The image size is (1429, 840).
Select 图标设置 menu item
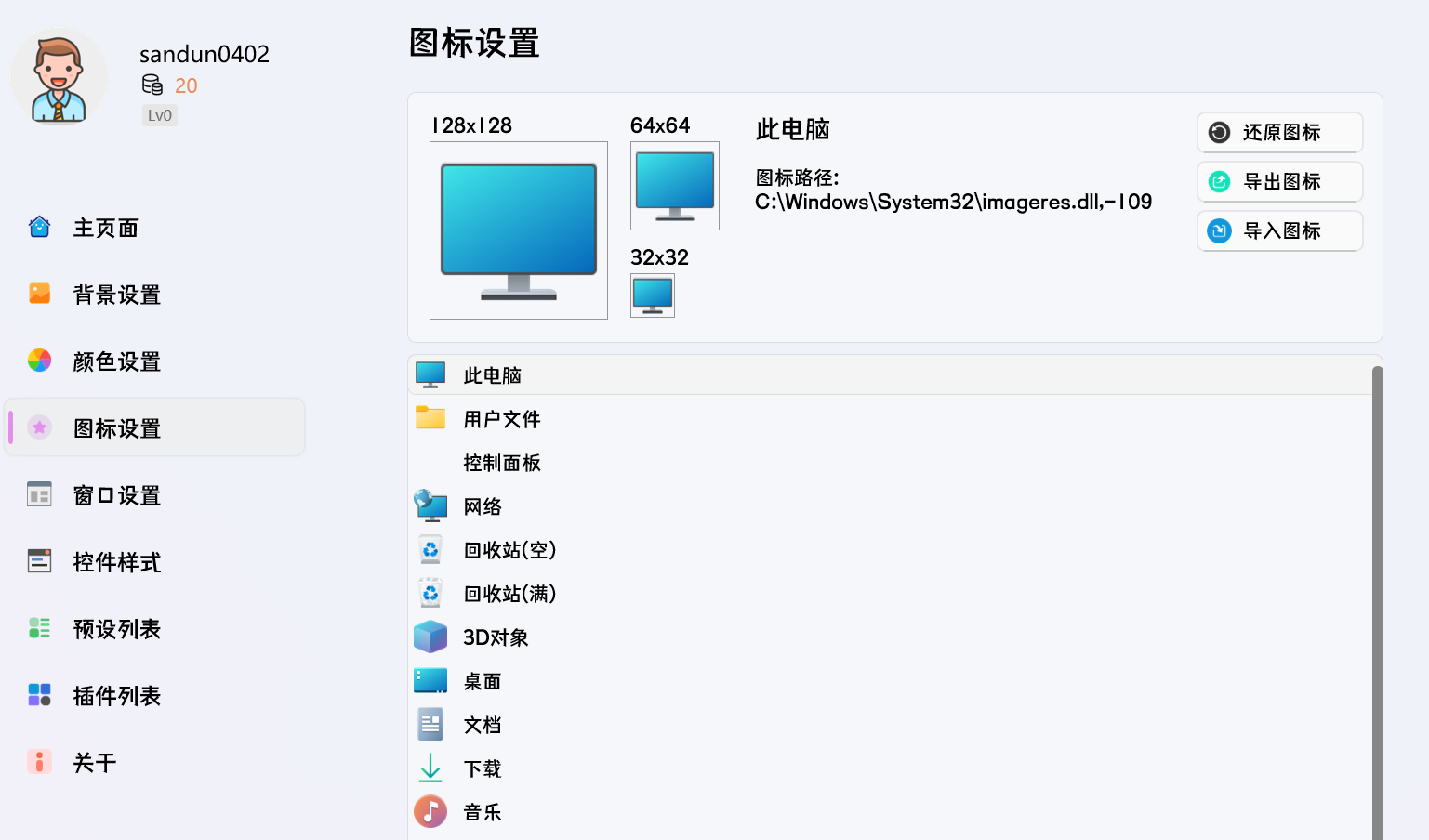(x=154, y=427)
